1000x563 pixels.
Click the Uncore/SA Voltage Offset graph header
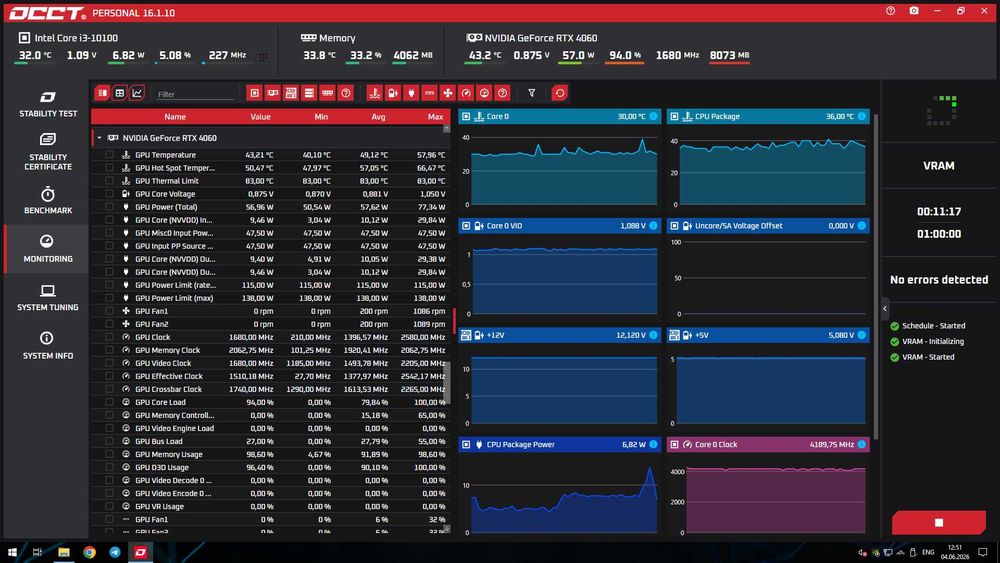768,225
